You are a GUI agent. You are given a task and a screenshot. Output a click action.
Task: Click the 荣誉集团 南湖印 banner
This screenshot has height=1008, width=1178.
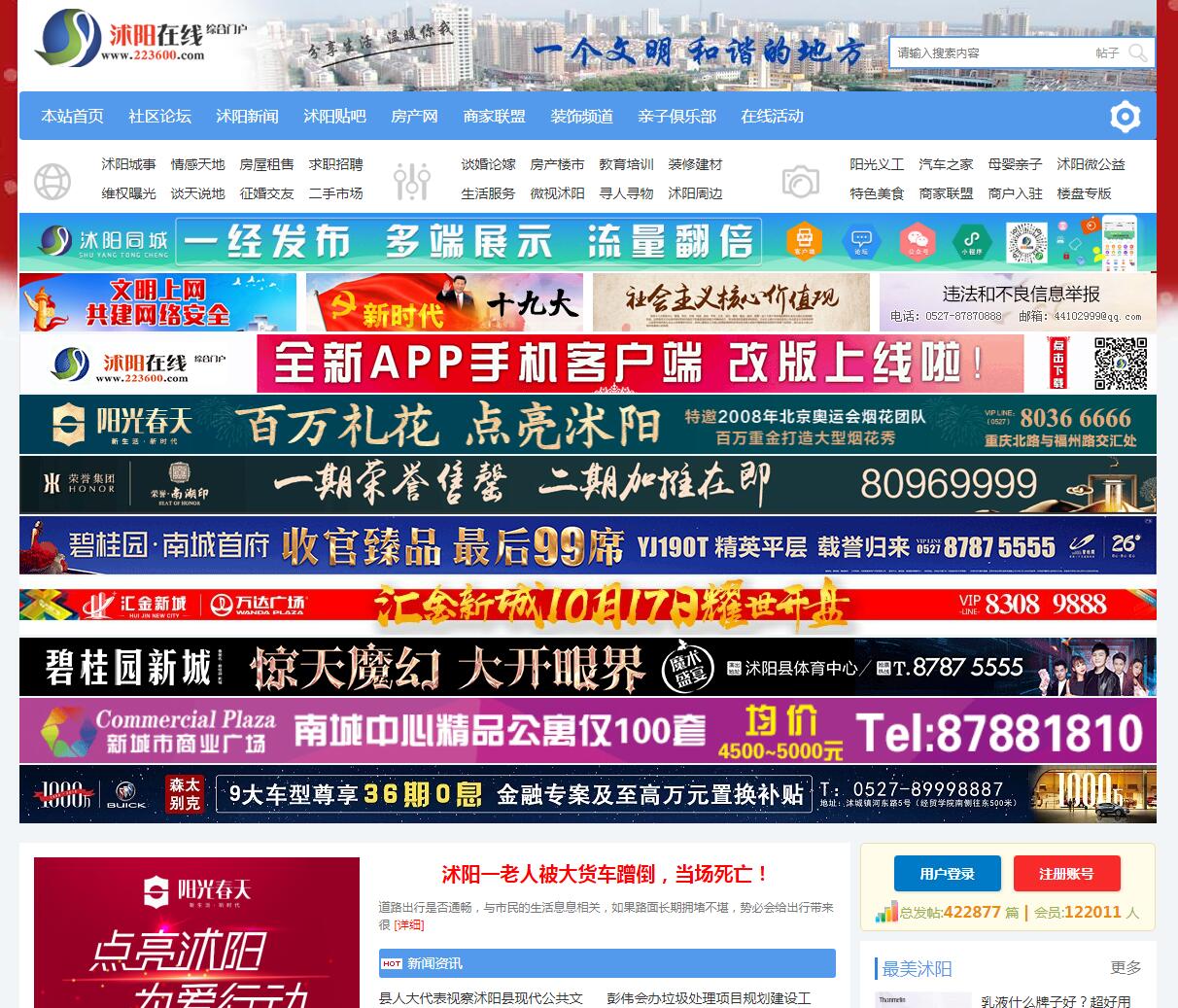pyautogui.click(x=588, y=484)
